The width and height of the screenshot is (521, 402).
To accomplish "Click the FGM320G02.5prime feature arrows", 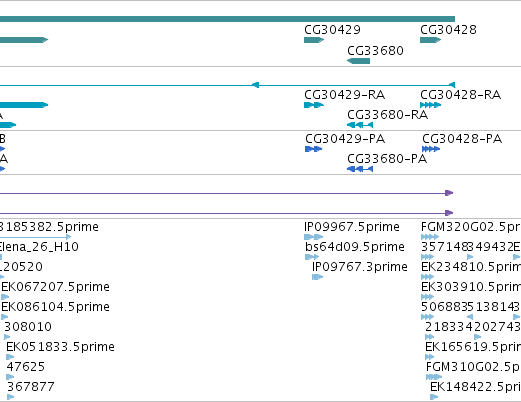I will coord(430,237).
